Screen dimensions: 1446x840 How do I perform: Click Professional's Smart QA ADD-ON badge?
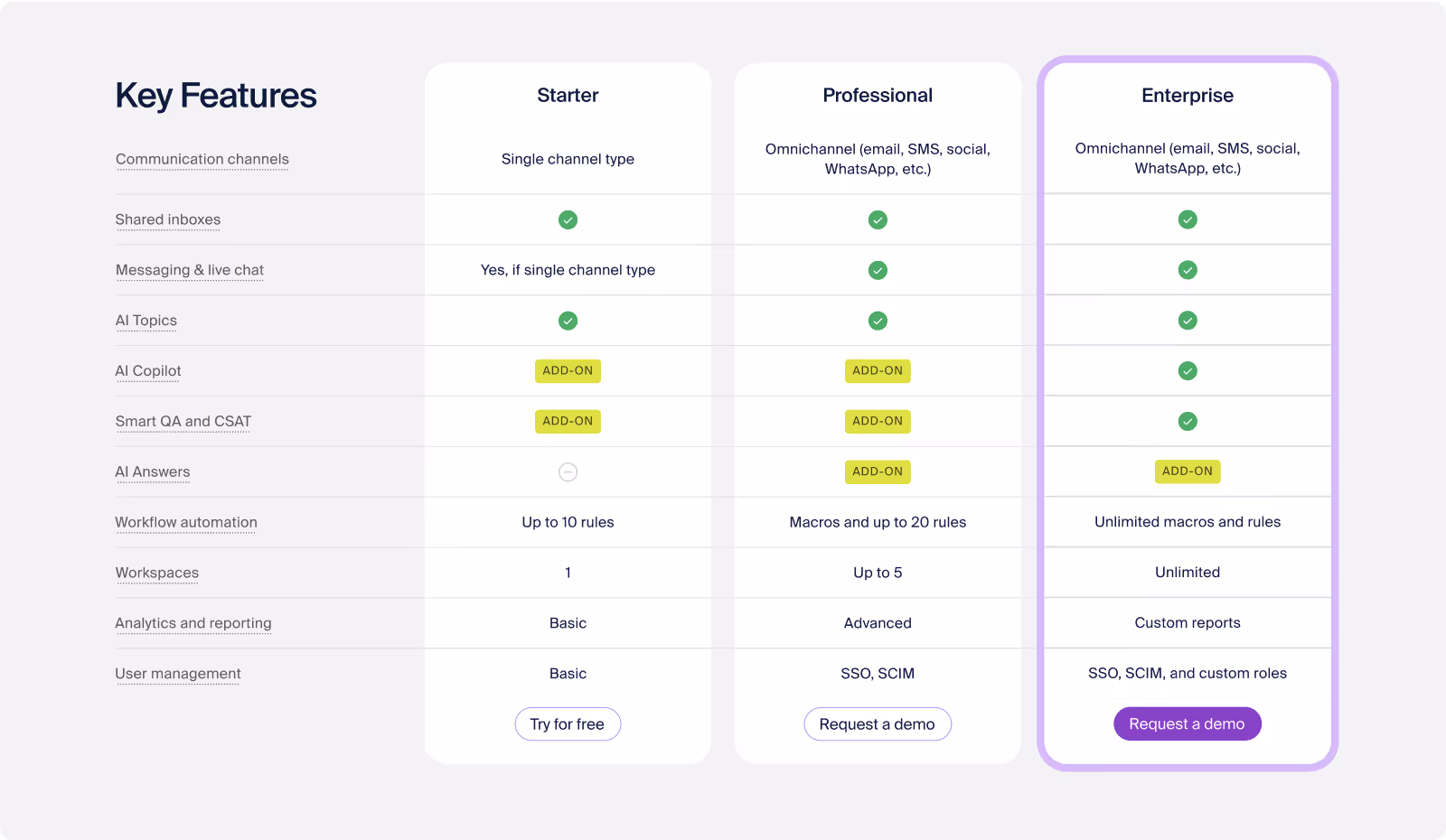pos(878,422)
